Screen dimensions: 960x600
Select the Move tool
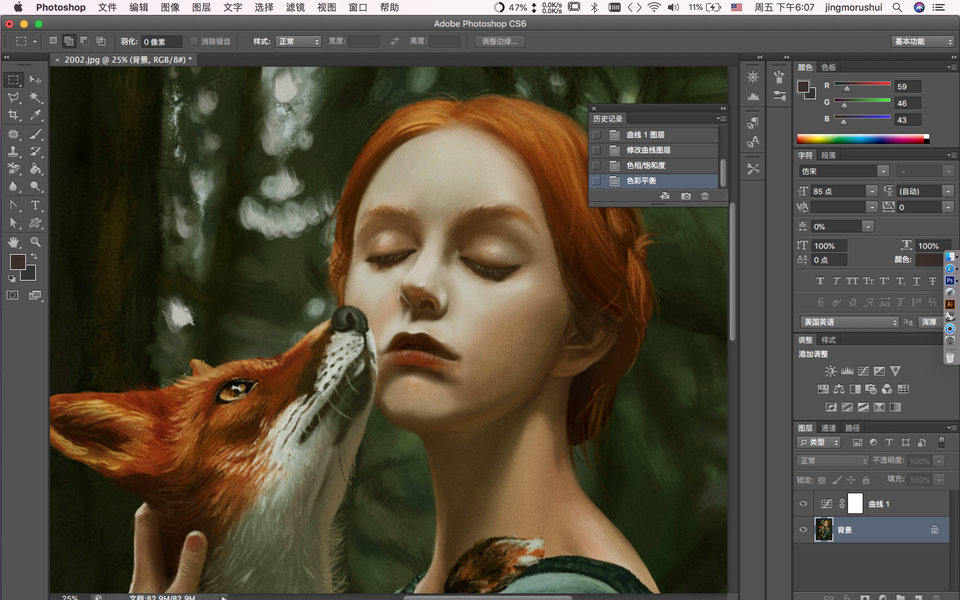pyautogui.click(x=36, y=80)
